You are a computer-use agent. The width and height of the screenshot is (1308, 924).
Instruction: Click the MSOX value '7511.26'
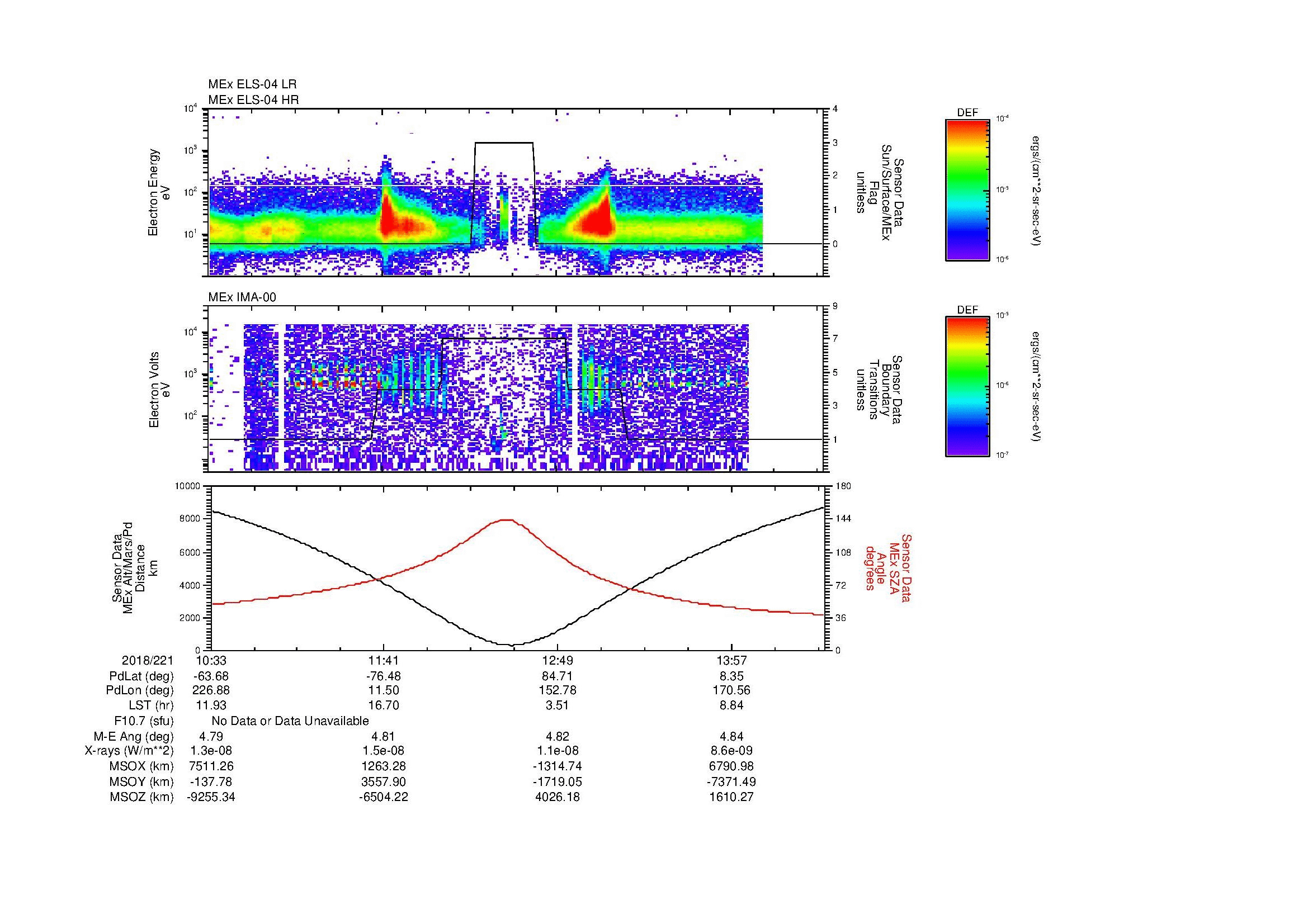coord(211,766)
